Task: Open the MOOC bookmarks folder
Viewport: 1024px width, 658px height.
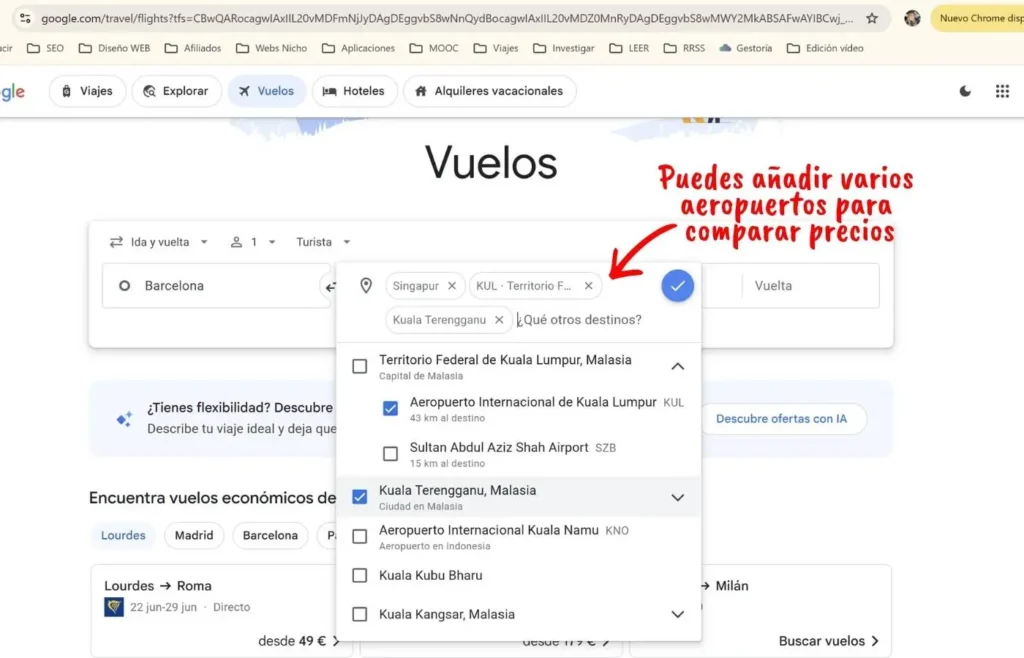Action: coord(434,48)
